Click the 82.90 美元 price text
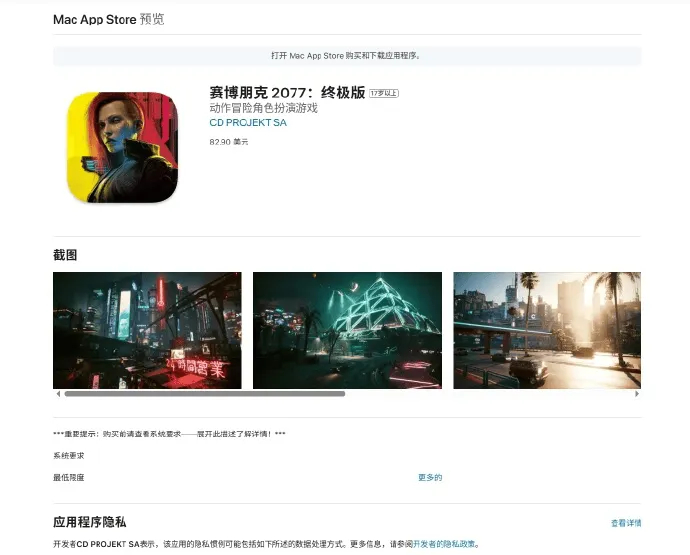This screenshot has height=555, width=690. [229, 142]
